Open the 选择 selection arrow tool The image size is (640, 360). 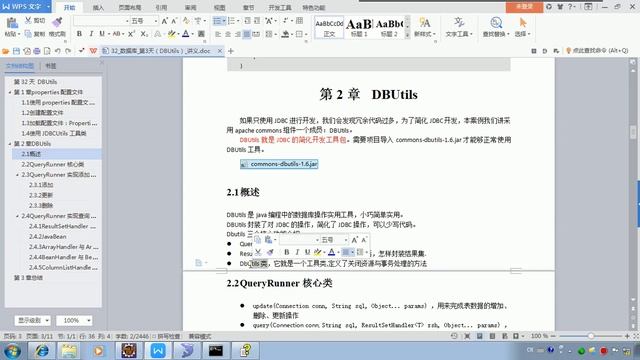tap(522, 28)
